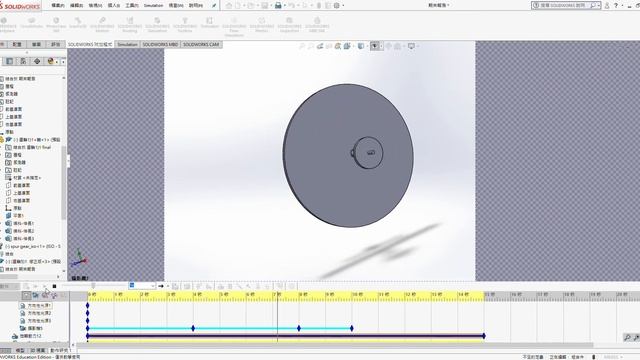Click the ScanTo3D add-in icon
This screenshot has width=640, height=360.
click(78, 23)
